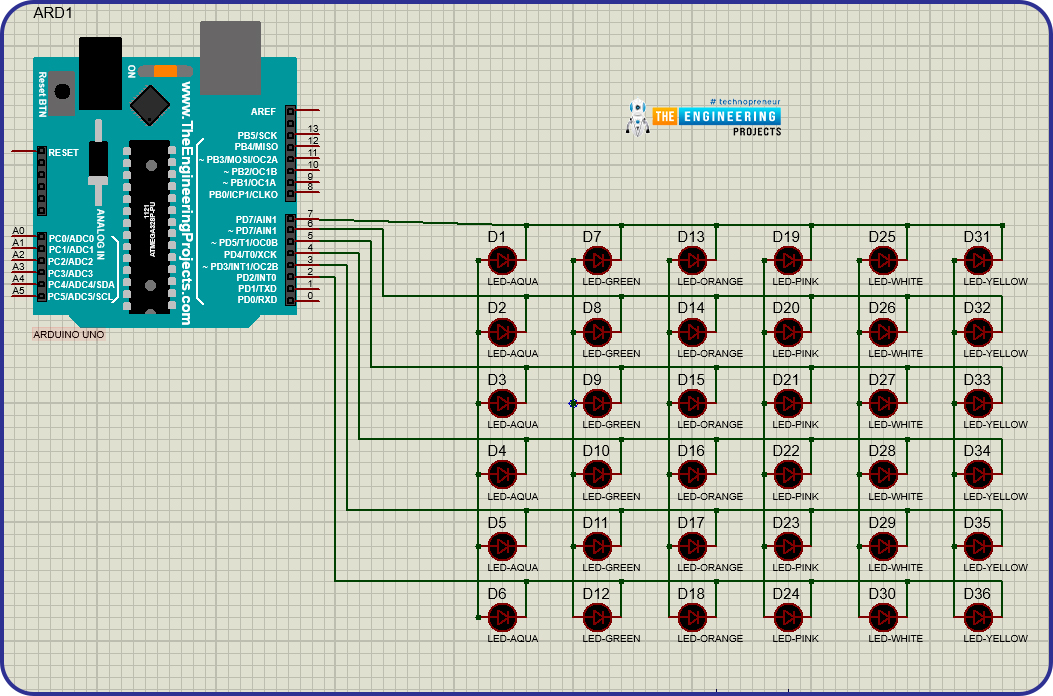Click the A0 pin terminal label
The image size is (1053, 696).
coord(18,231)
